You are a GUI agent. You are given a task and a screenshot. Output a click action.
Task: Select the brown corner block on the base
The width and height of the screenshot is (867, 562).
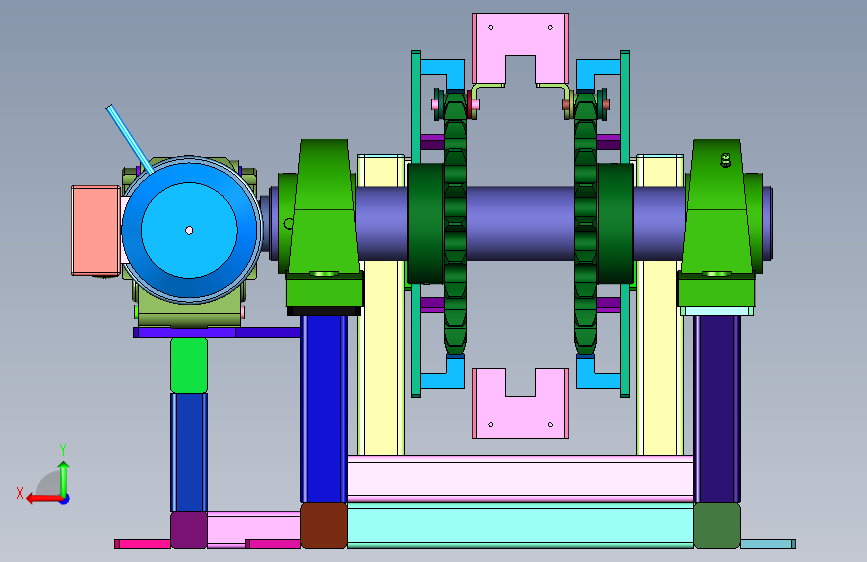point(324,525)
